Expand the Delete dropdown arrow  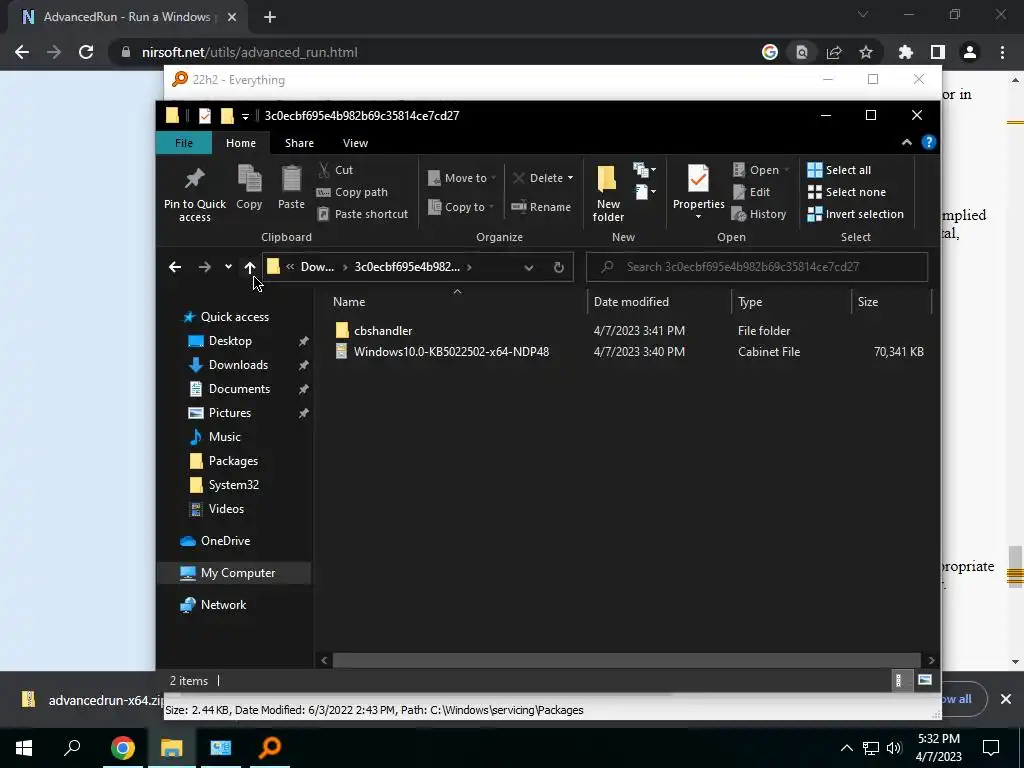coord(570,178)
